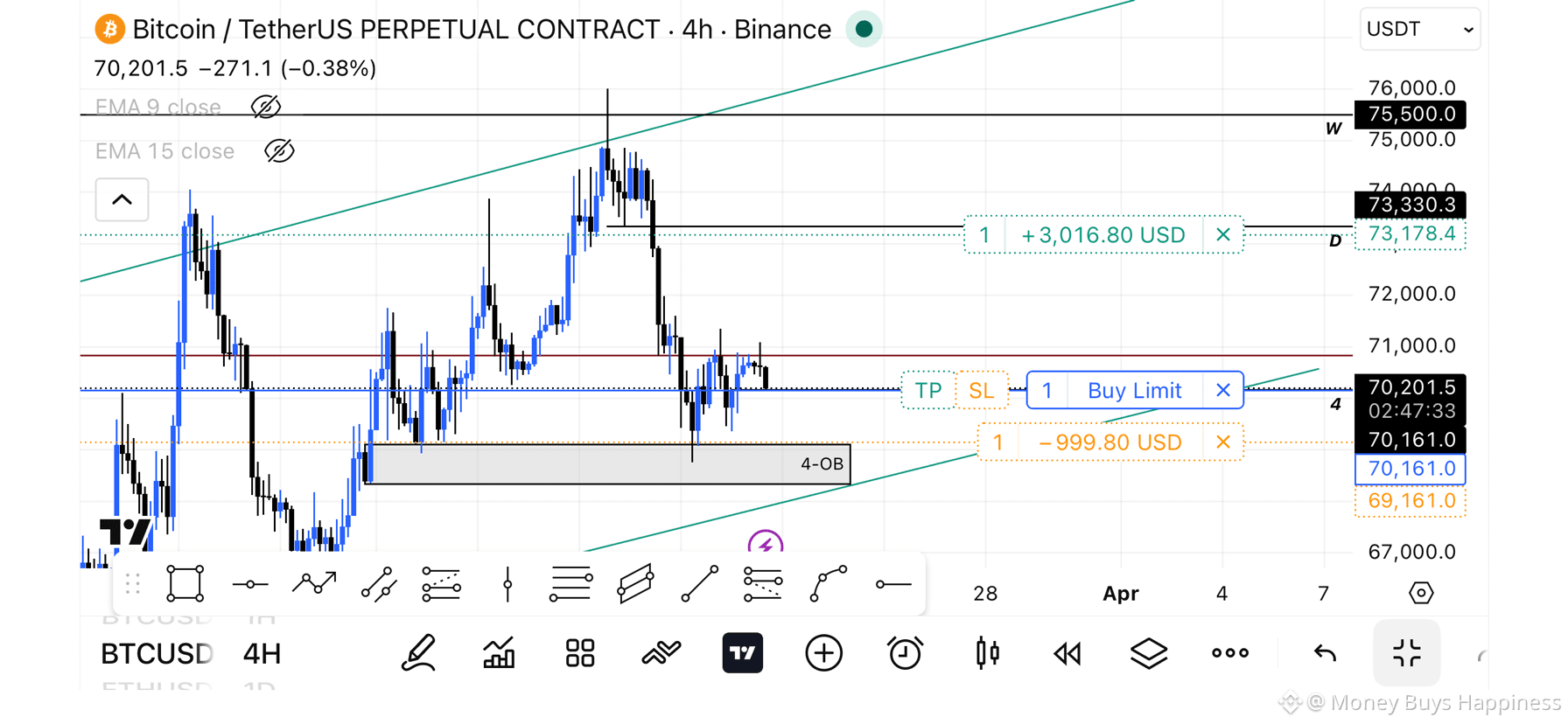
Task: Select the rectangle drawing tool
Action: [185, 584]
